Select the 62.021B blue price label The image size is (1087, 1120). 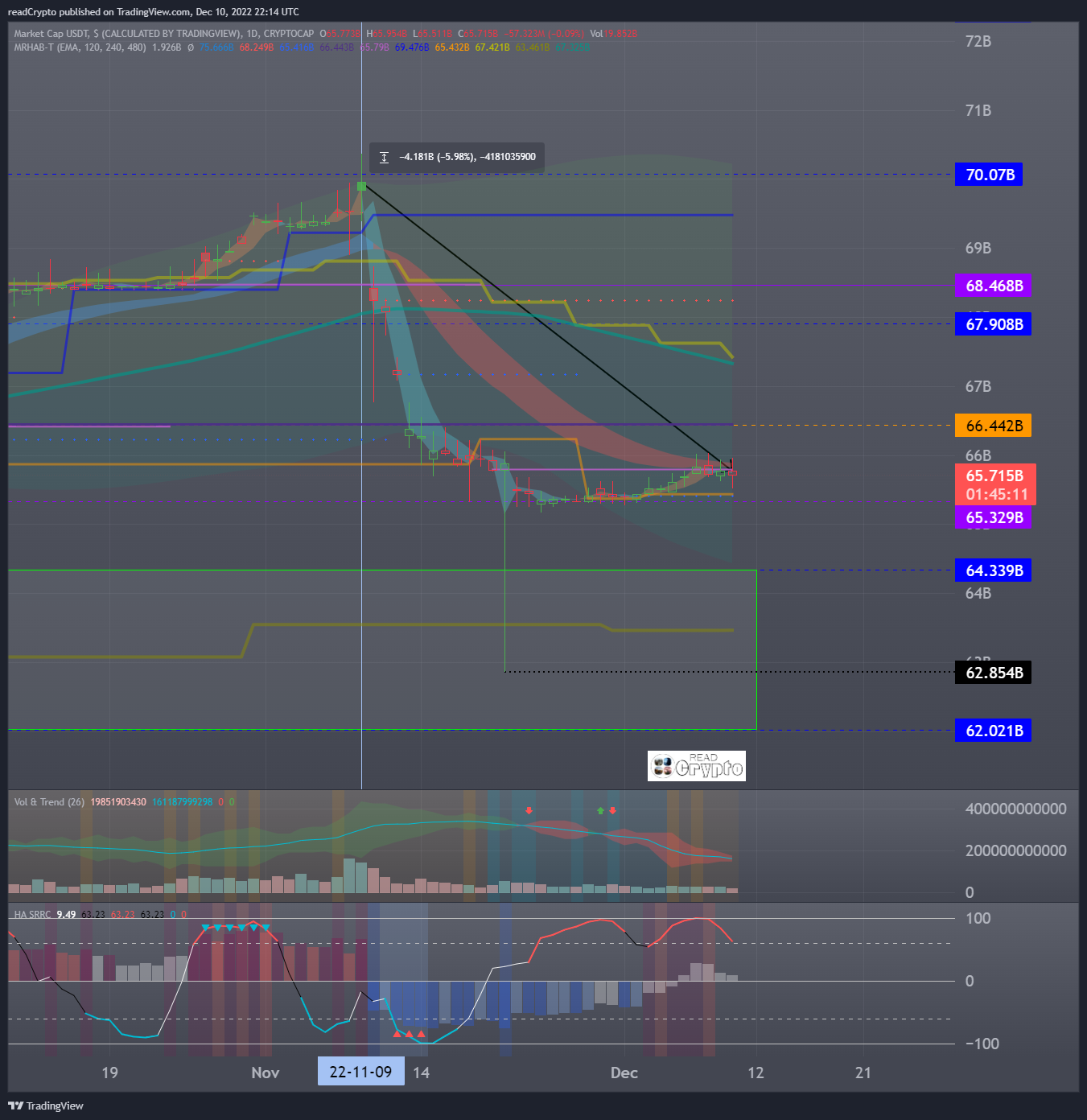[993, 731]
